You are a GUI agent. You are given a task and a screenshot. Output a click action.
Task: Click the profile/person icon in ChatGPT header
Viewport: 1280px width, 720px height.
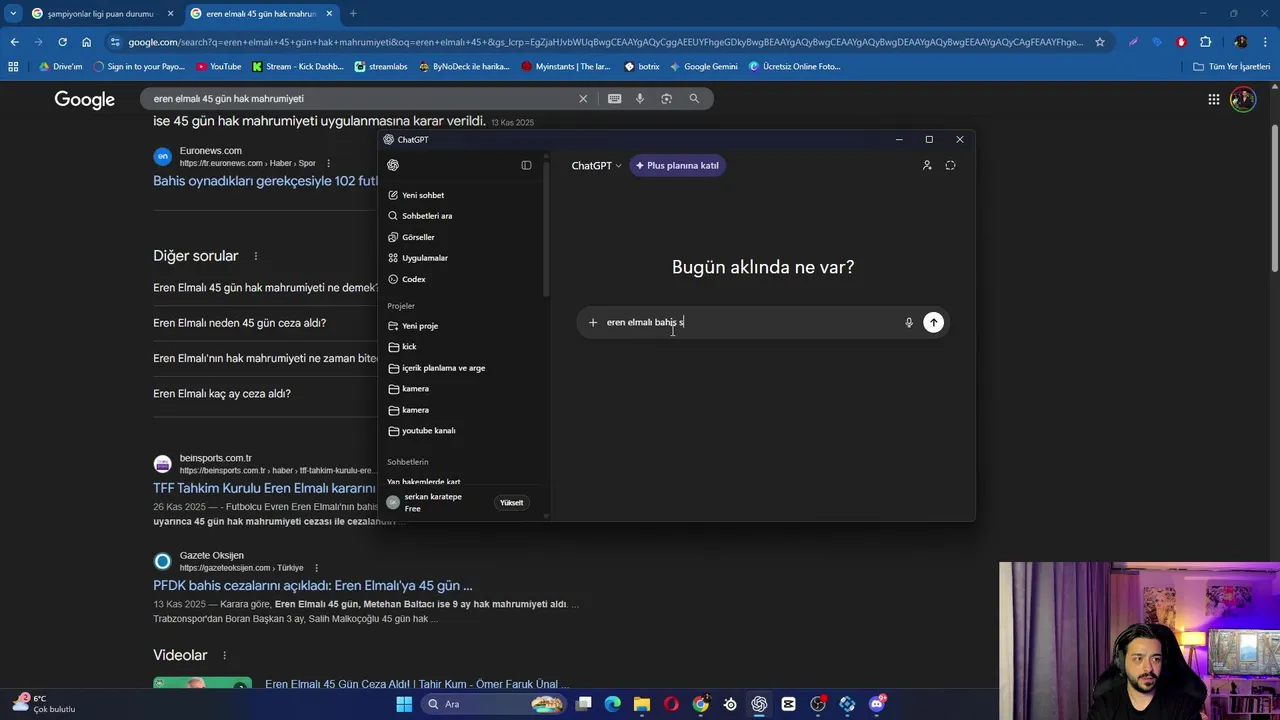927,165
